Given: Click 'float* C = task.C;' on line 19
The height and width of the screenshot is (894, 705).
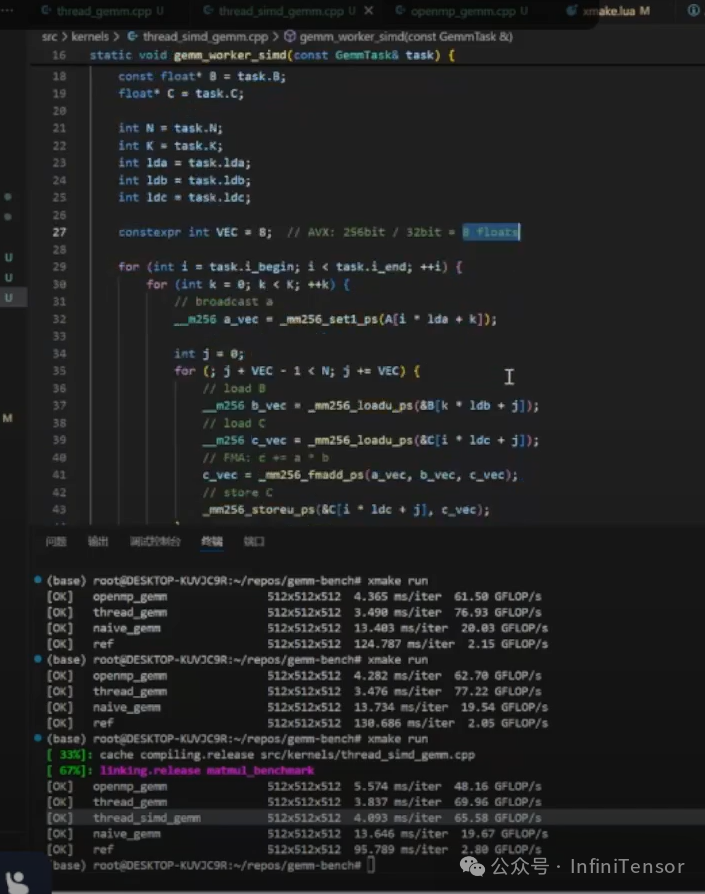Looking at the screenshot, I should [181, 94].
